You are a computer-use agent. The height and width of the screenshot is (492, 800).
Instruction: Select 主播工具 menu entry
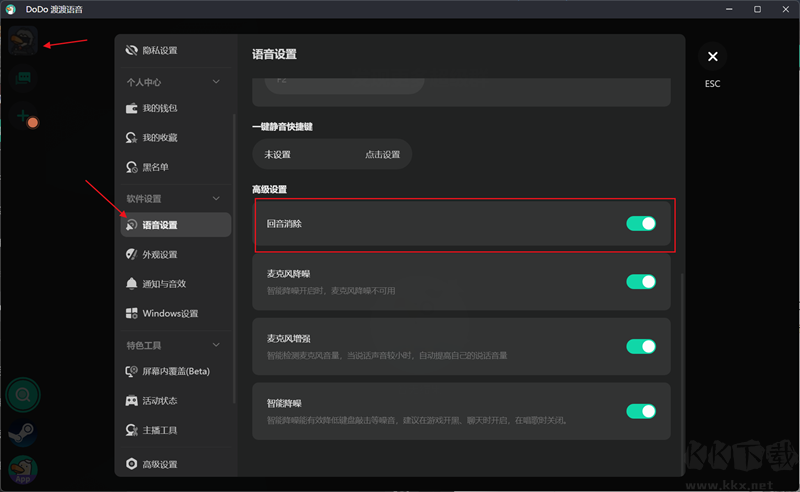click(x=176, y=430)
